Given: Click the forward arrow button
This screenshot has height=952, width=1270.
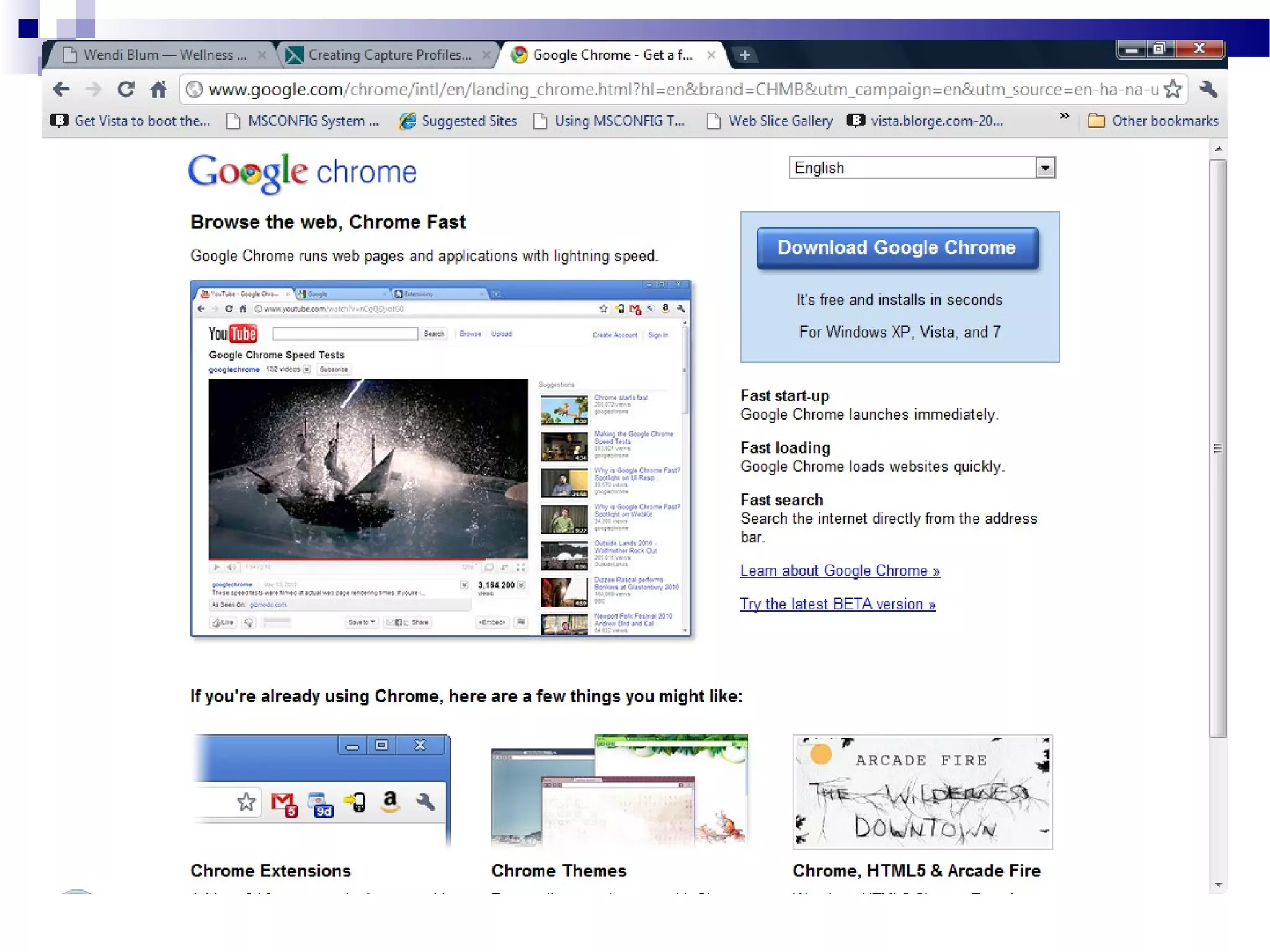Looking at the screenshot, I should tap(94, 90).
